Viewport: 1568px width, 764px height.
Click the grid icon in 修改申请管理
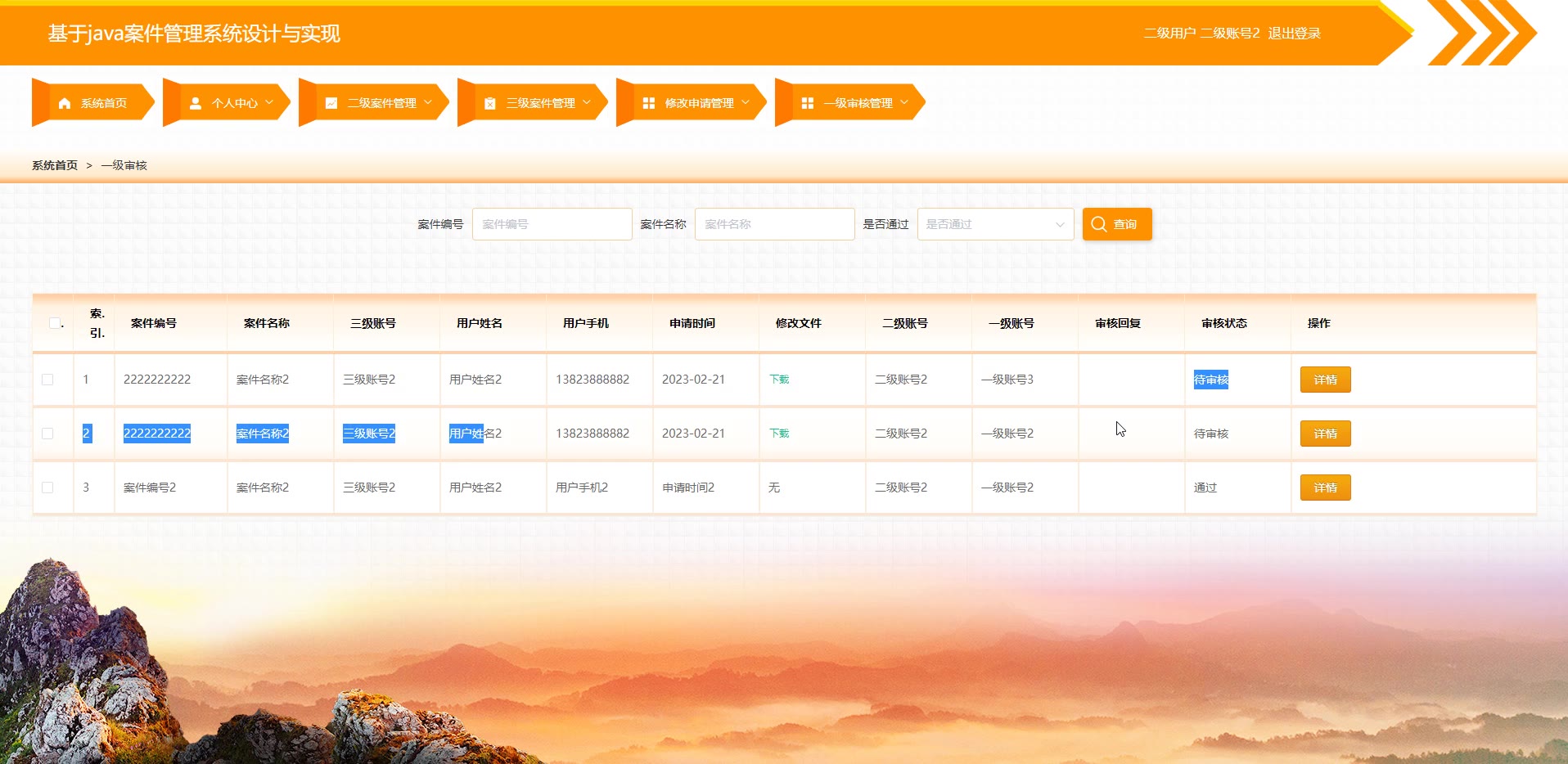(649, 103)
